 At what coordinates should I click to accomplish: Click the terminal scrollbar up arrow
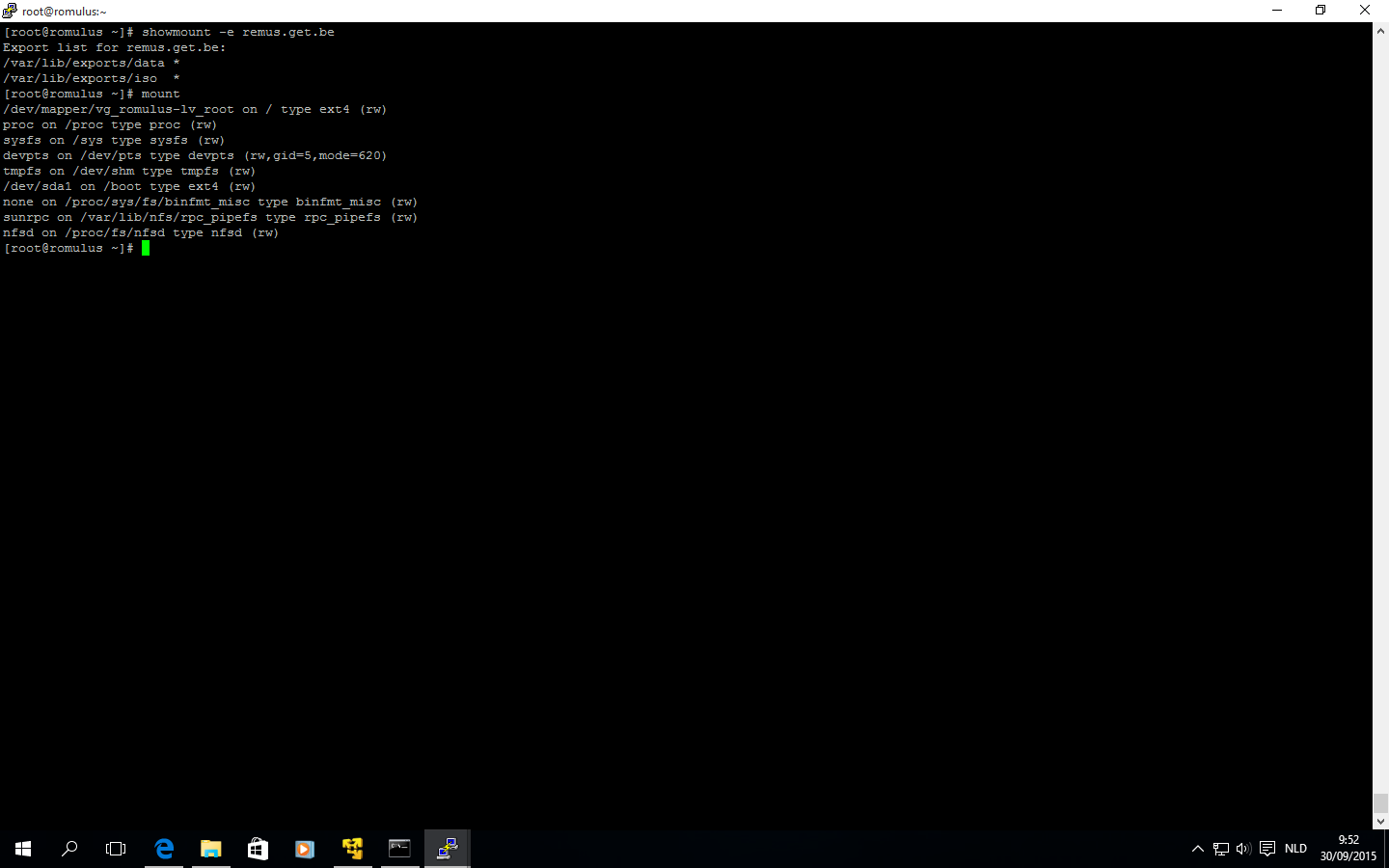[x=1380, y=31]
